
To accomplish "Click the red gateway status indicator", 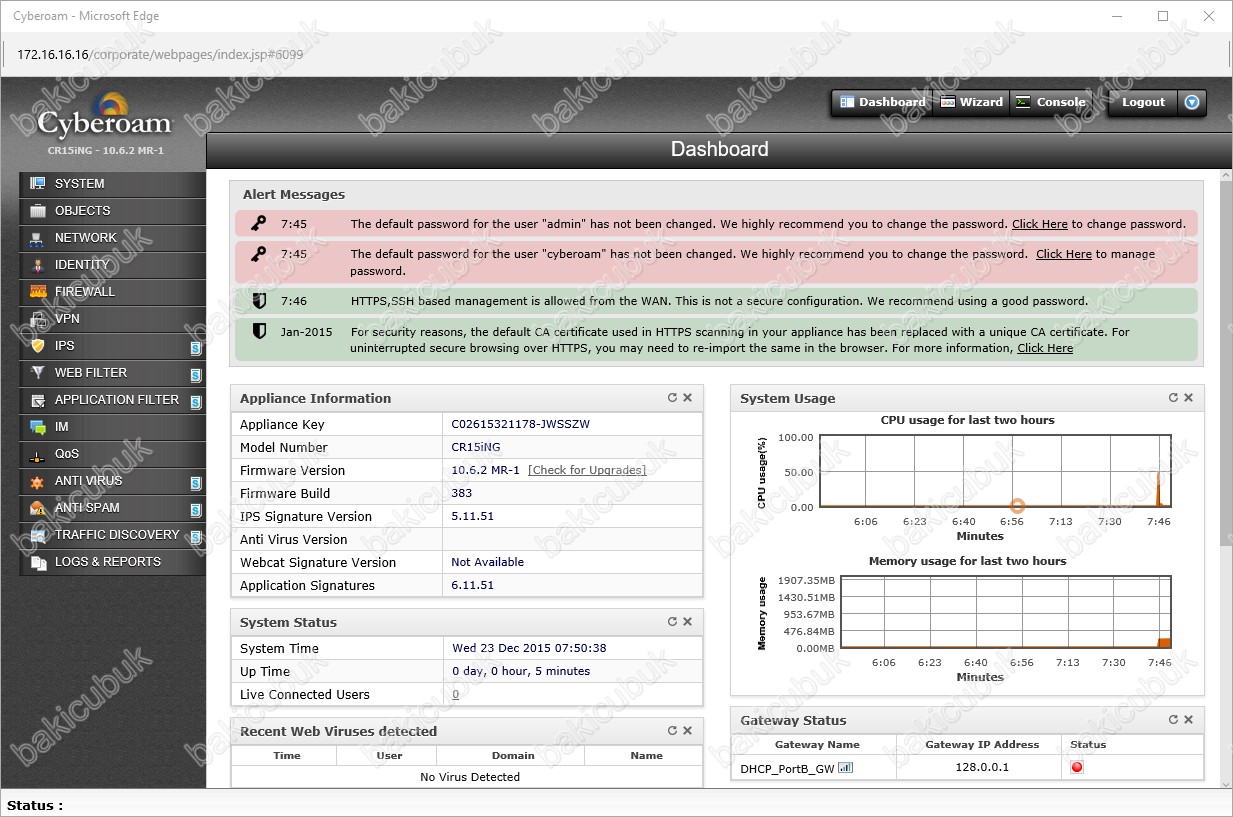I will (x=1077, y=768).
